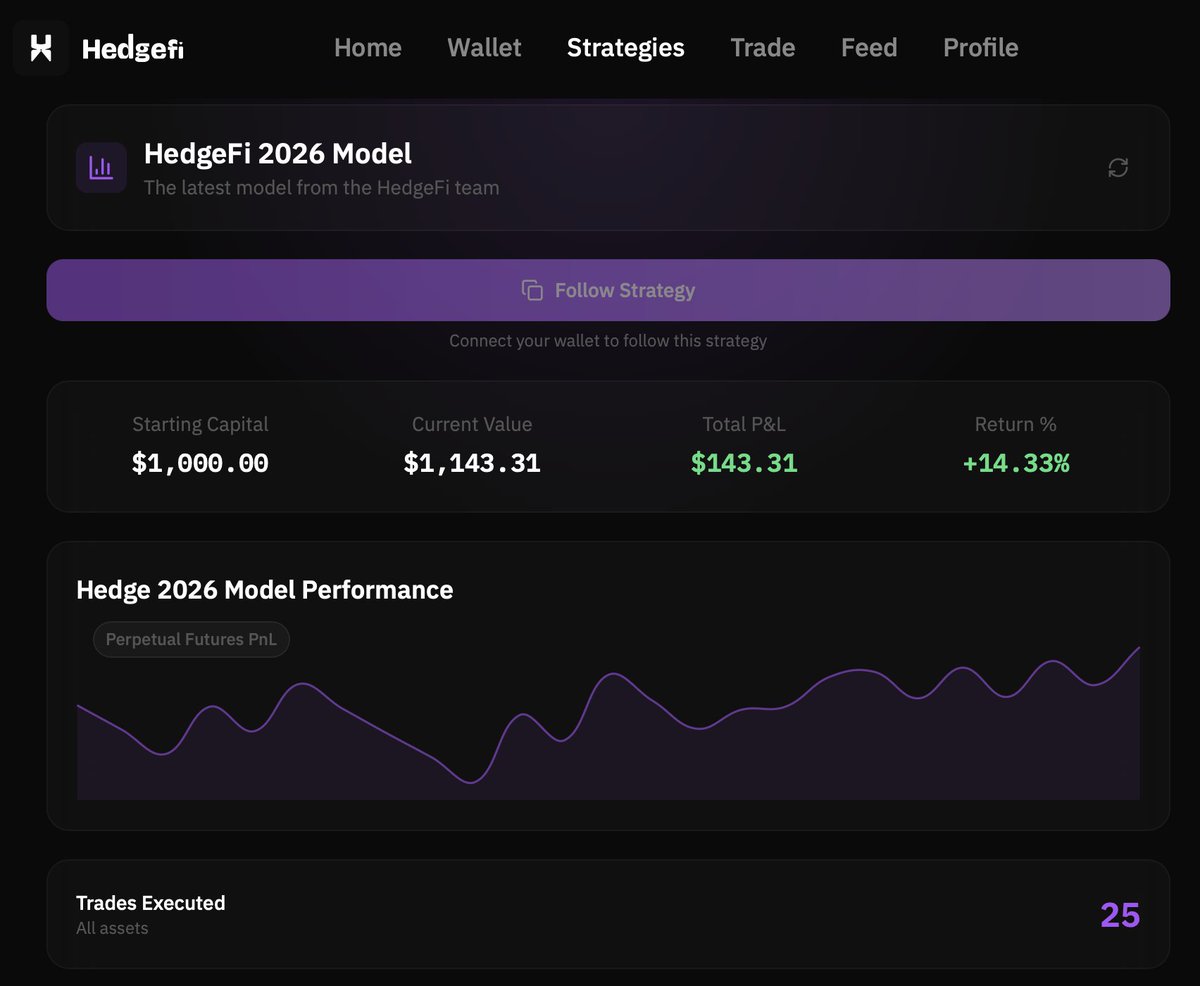Screen dimensions: 1200x986
Task: Go to the Home tab
Action: click(368, 48)
